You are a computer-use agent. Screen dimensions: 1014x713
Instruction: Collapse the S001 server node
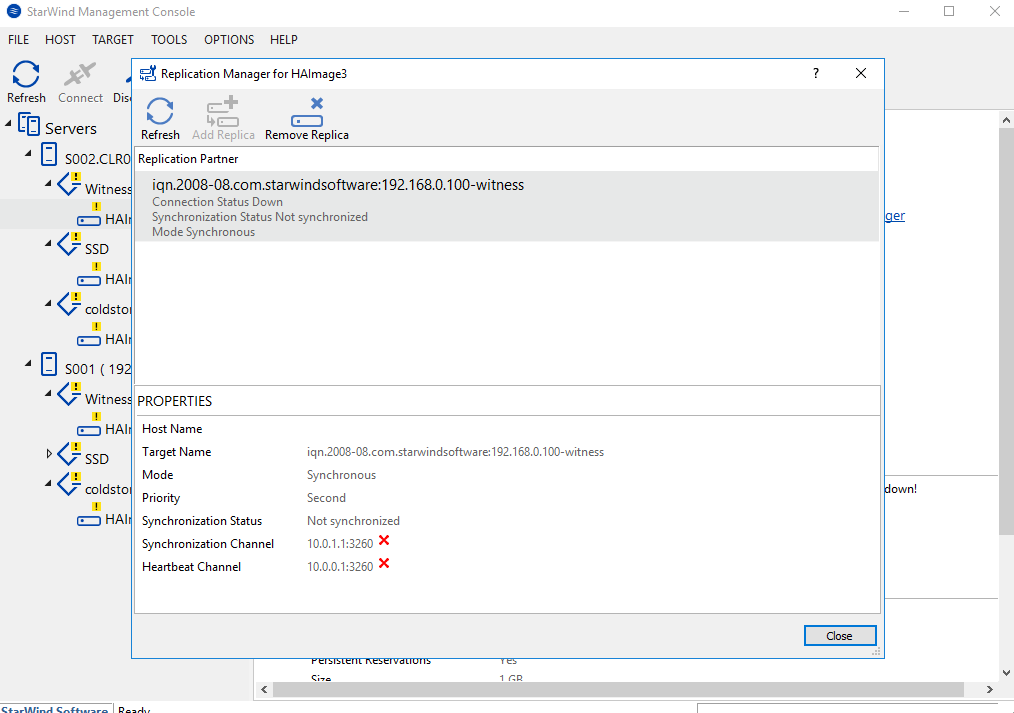tap(28, 363)
